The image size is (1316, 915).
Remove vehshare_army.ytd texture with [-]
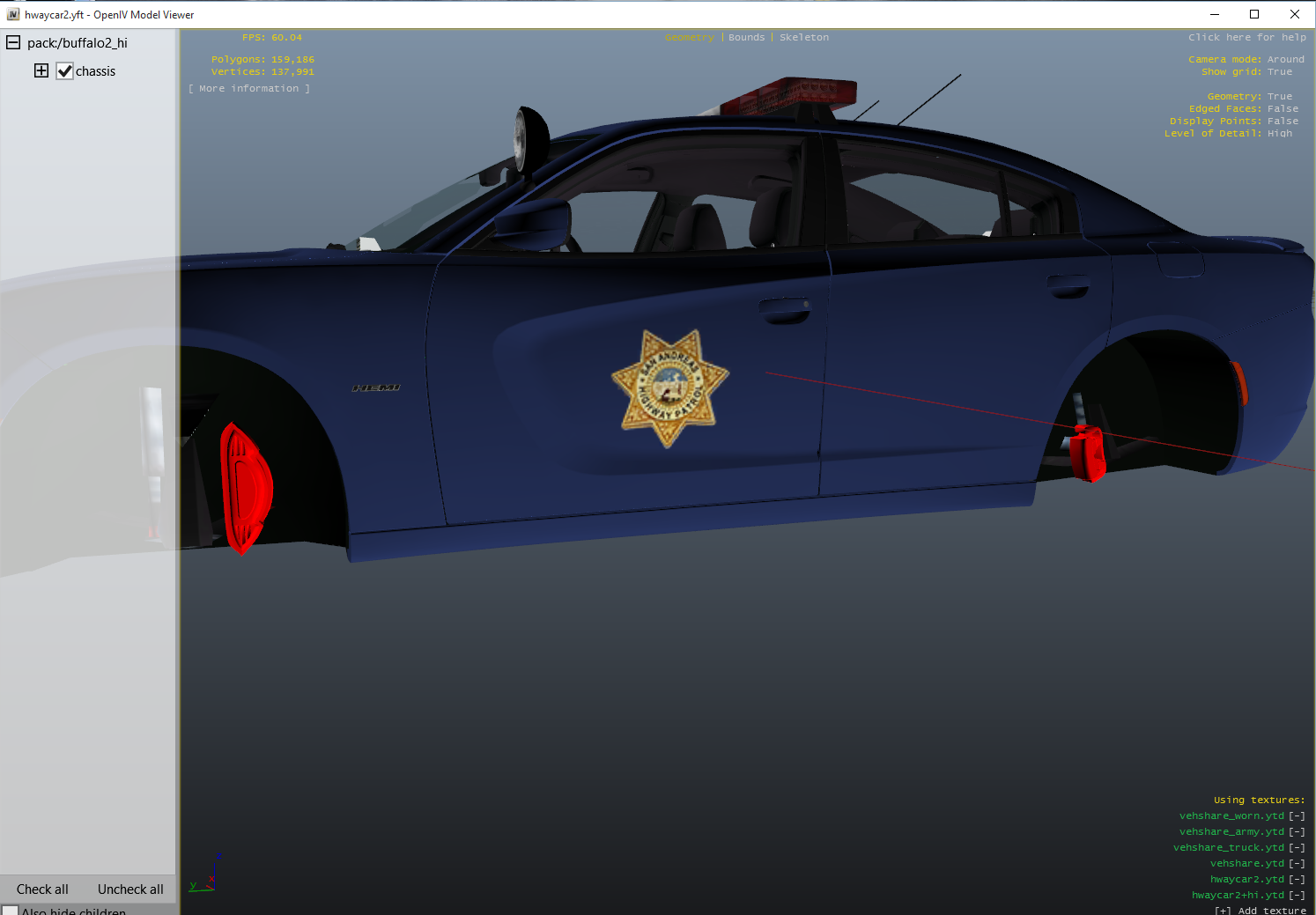coord(1297,831)
